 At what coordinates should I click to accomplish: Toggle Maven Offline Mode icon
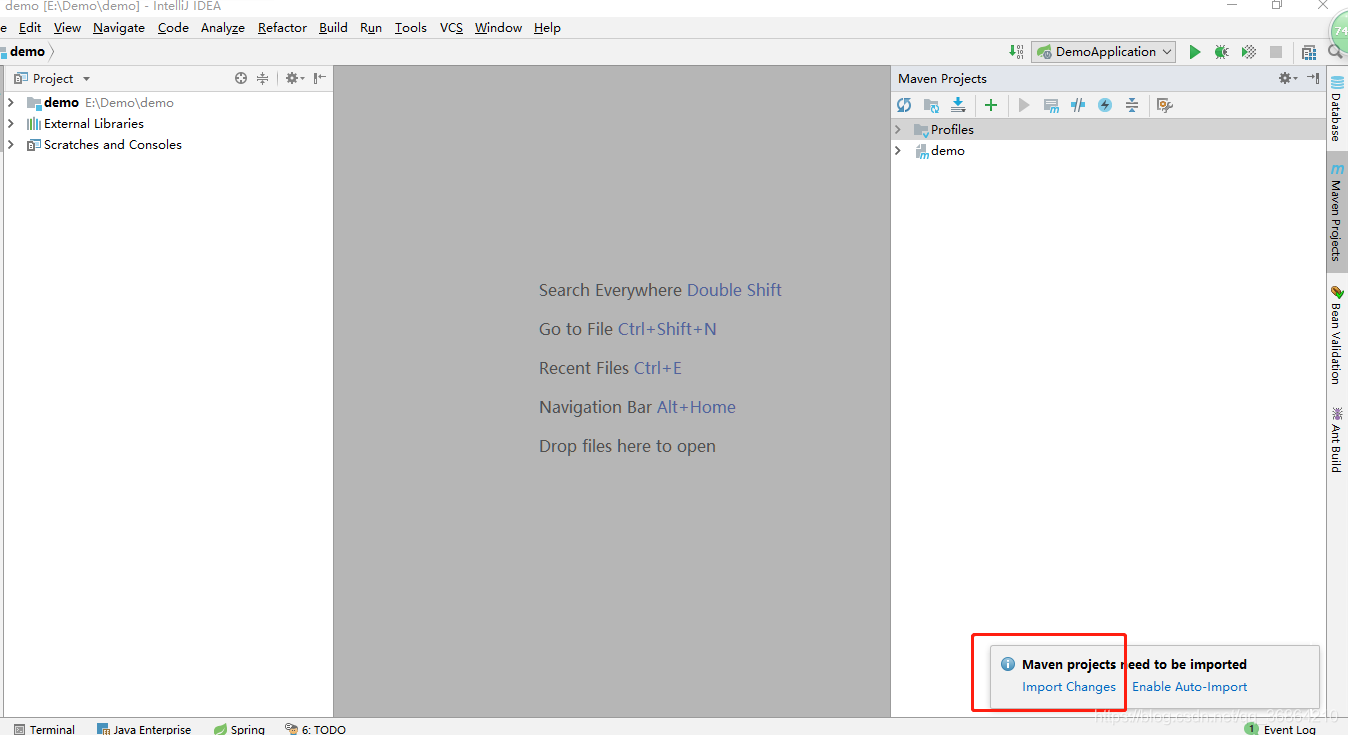[1078, 105]
